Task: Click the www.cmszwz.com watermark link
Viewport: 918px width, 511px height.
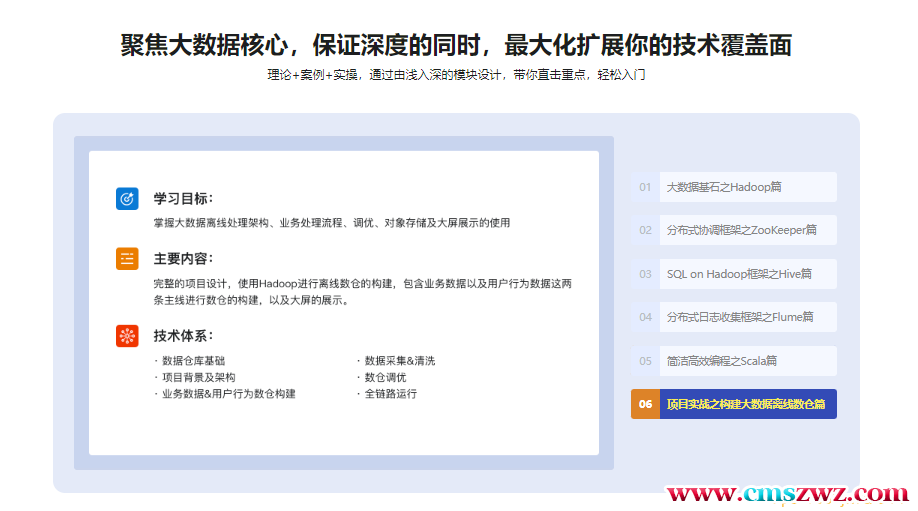Action: (787, 494)
